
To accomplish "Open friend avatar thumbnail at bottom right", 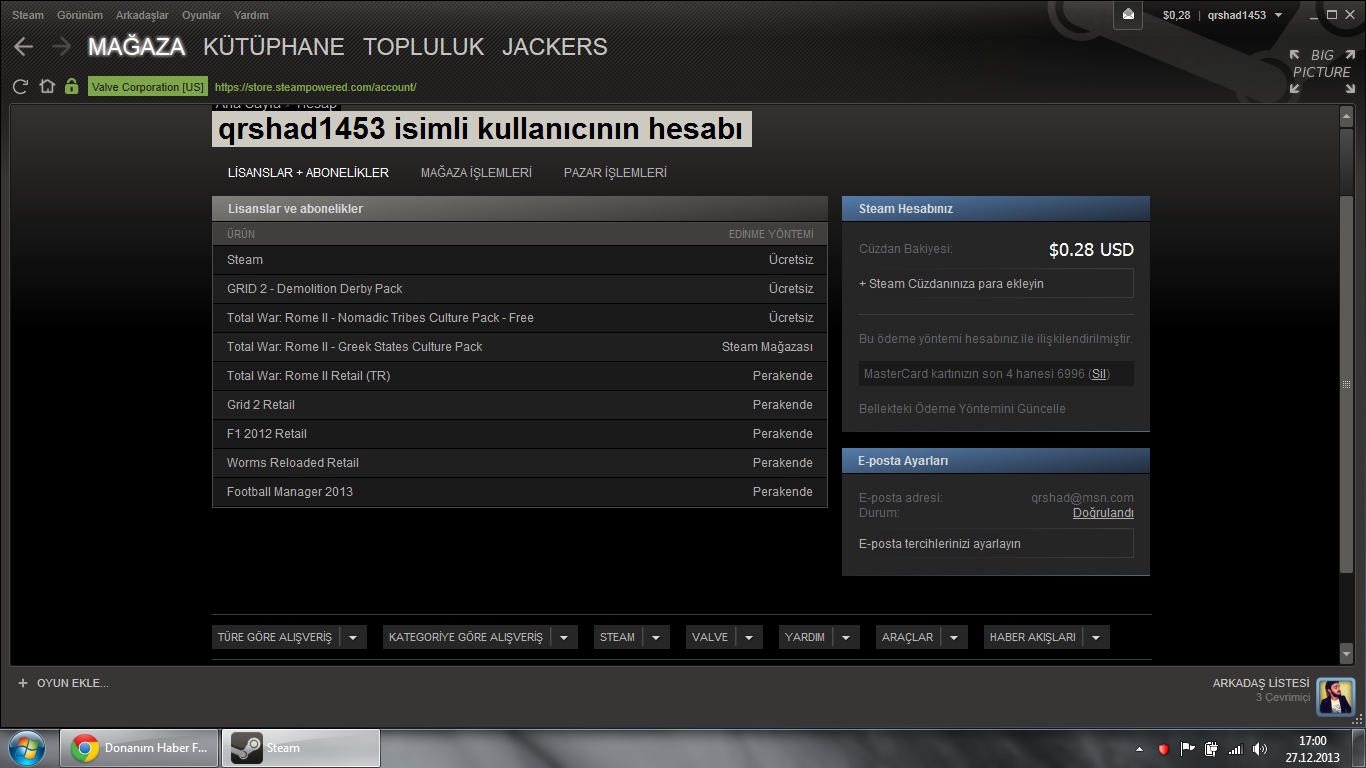I will [1335, 696].
